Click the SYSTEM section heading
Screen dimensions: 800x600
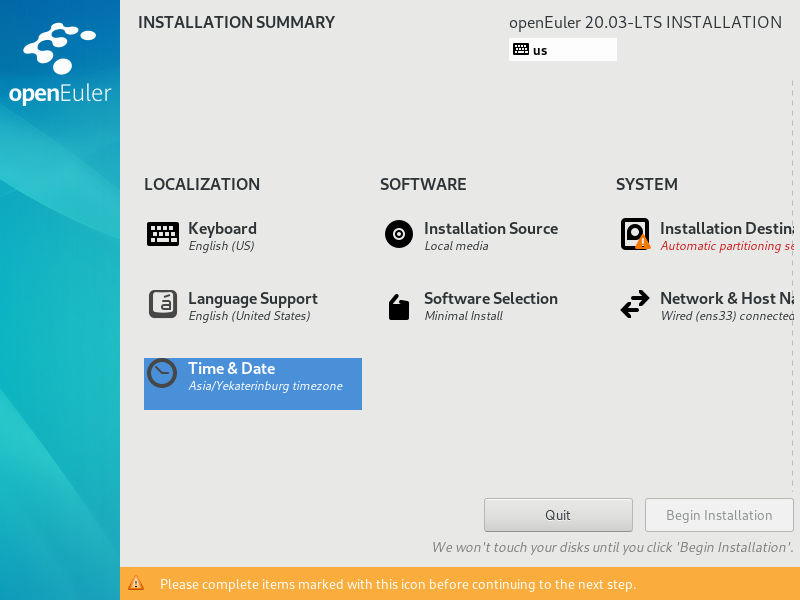tap(647, 184)
